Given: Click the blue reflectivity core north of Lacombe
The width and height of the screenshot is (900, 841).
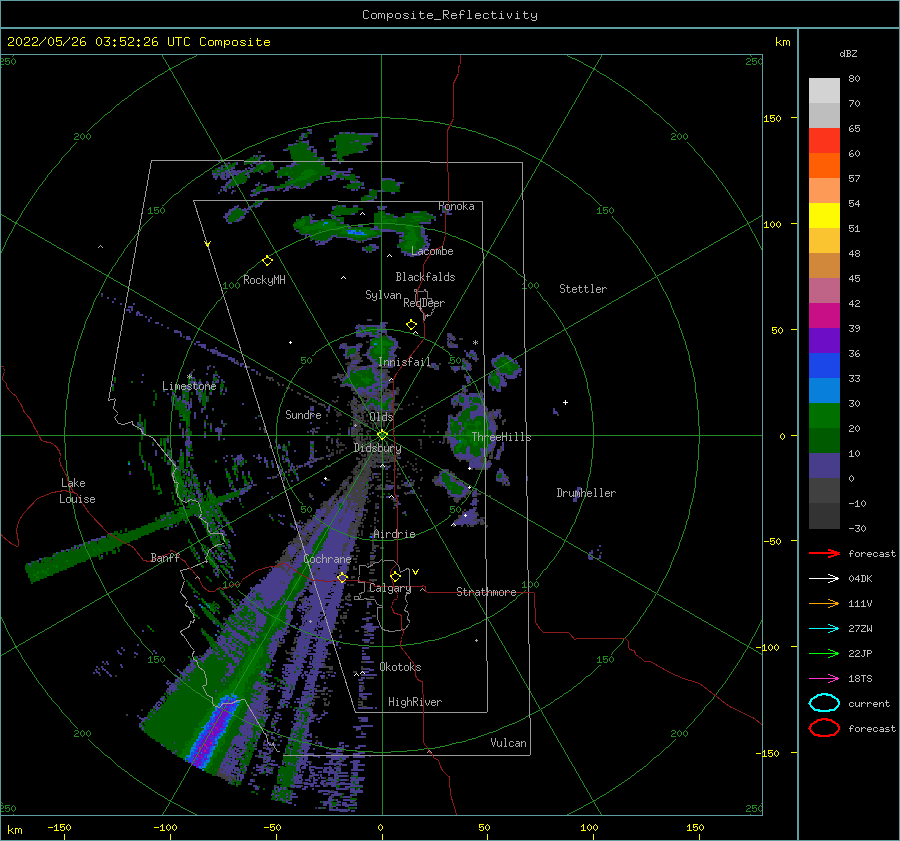Looking at the screenshot, I should click(356, 232).
